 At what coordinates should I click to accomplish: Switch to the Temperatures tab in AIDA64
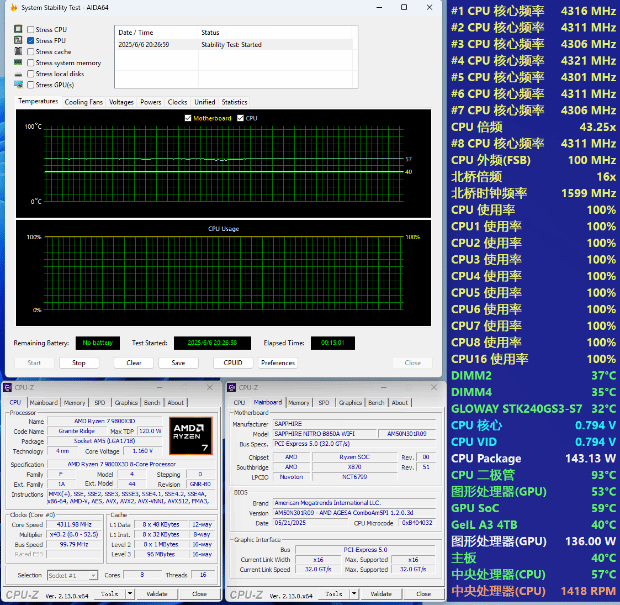point(38,101)
